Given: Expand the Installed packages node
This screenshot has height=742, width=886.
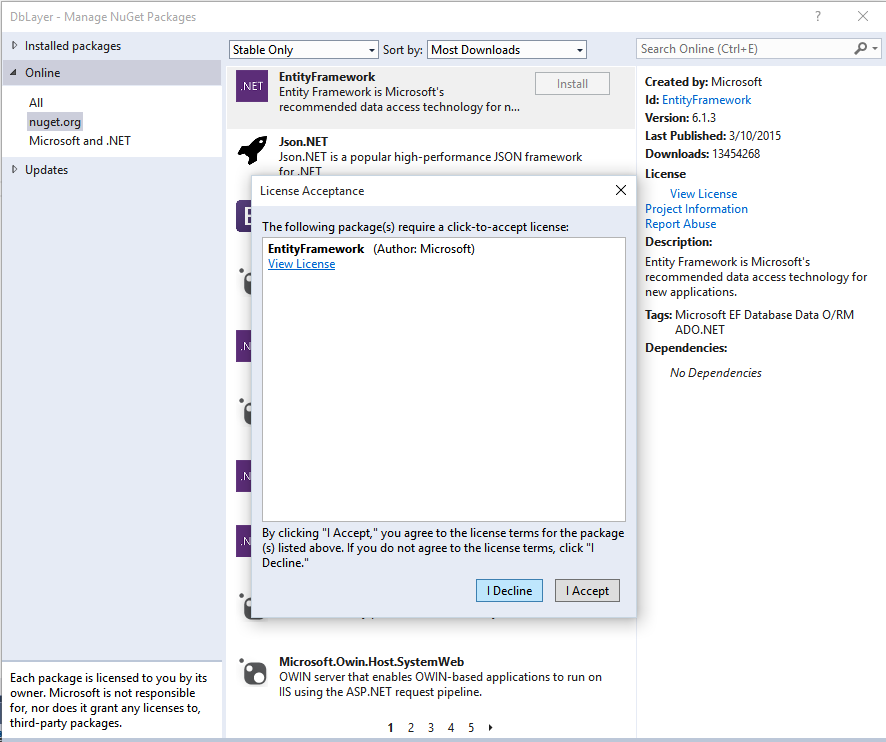Looking at the screenshot, I should pyautogui.click(x=15, y=45).
